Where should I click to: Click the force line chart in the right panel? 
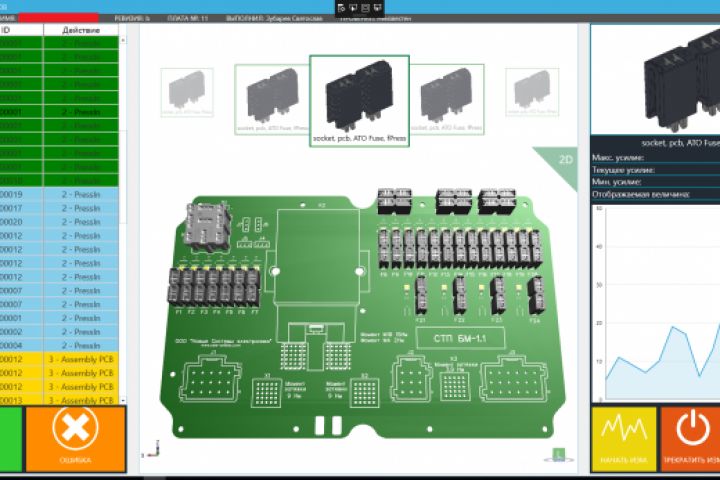(657, 303)
